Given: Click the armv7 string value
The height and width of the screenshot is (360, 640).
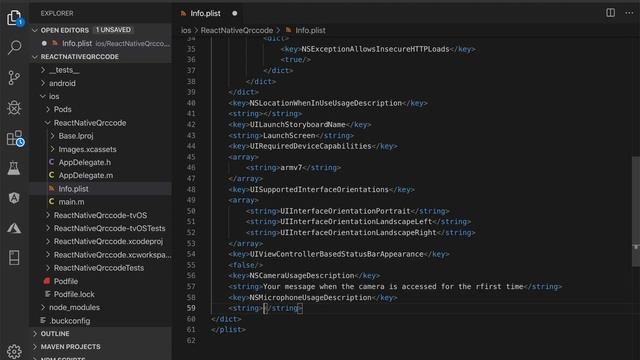Looking at the screenshot, I should click(291, 168).
